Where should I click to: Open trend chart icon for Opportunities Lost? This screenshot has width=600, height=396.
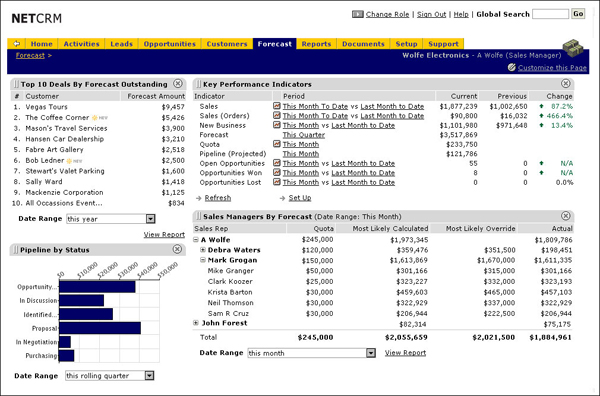[x=277, y=182]
